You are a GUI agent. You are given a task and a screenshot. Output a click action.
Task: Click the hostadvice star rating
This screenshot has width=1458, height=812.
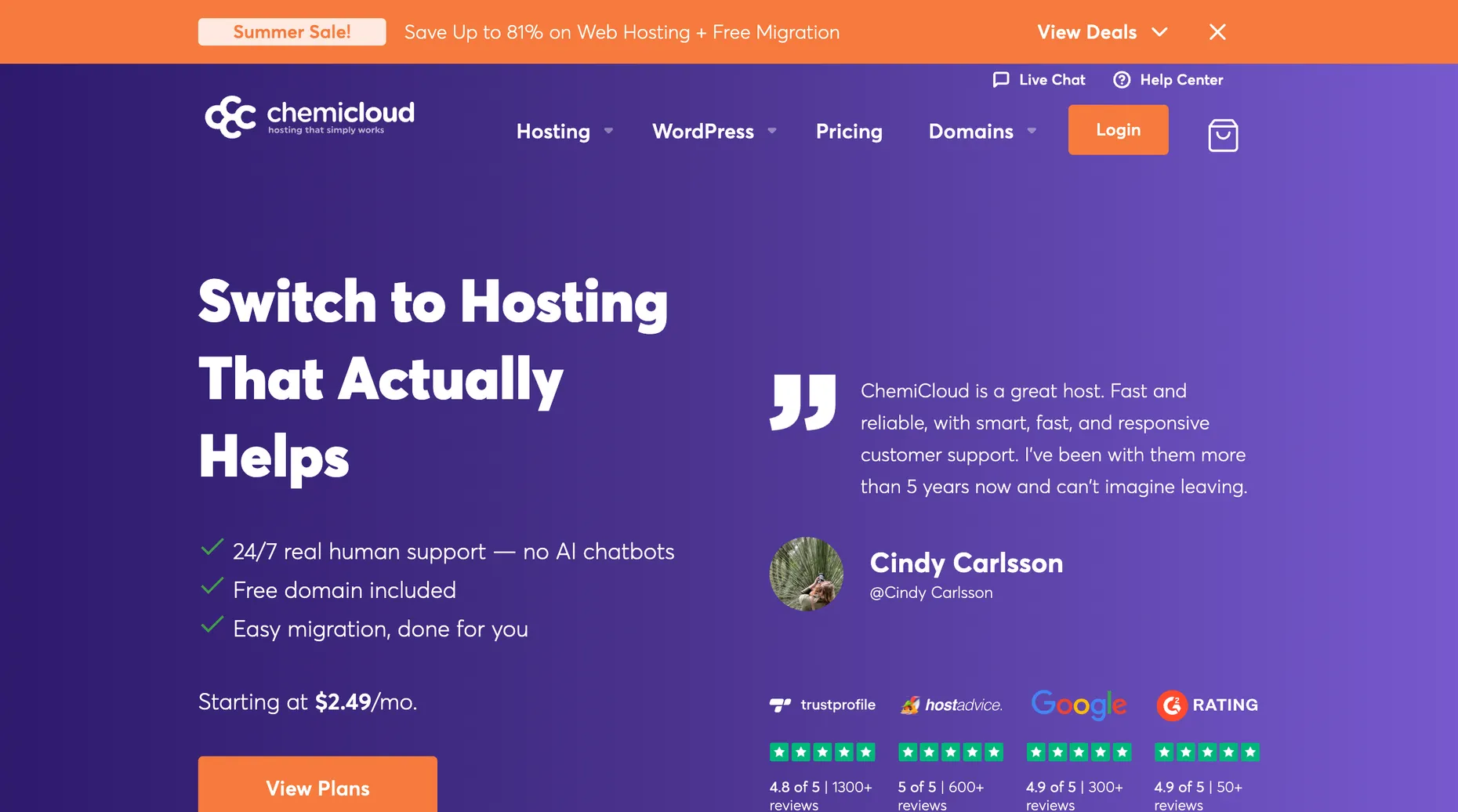click(951, 752)
